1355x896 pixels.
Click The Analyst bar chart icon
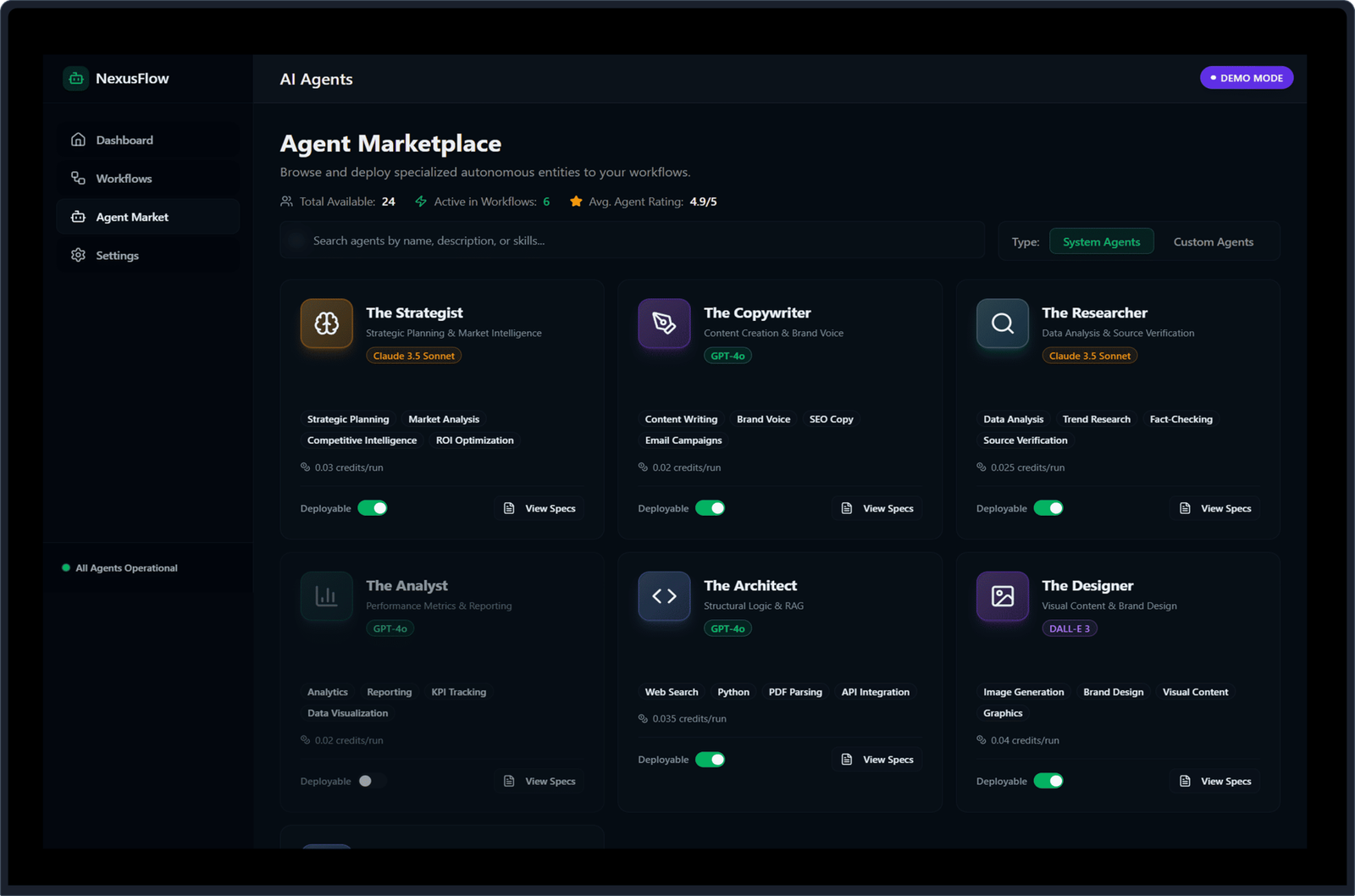[327, 596]
